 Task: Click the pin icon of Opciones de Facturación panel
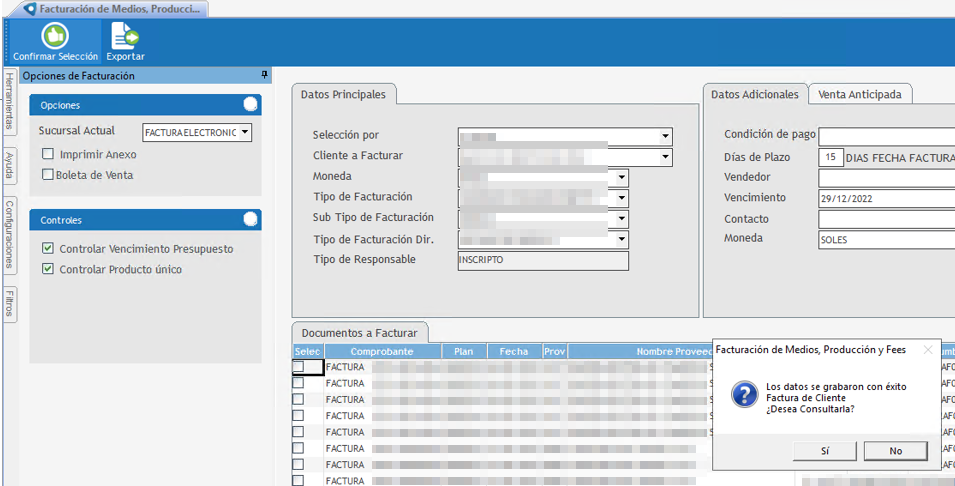pyautogui.click(x=264, y=75)
